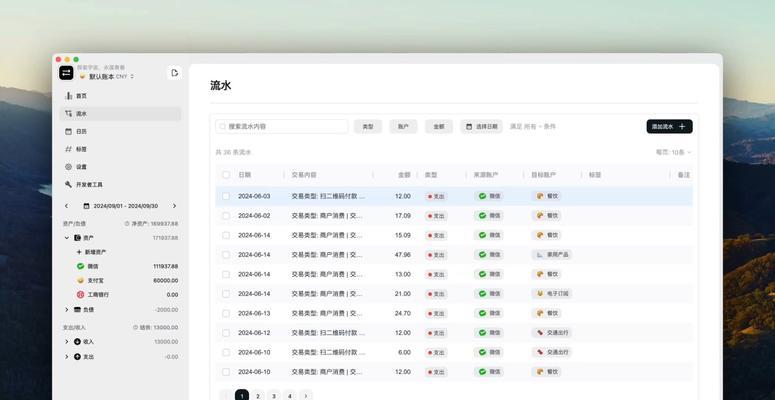Open the 开发者工具 navigation item
Screen dimensions: 775x400
click(121, 184)
